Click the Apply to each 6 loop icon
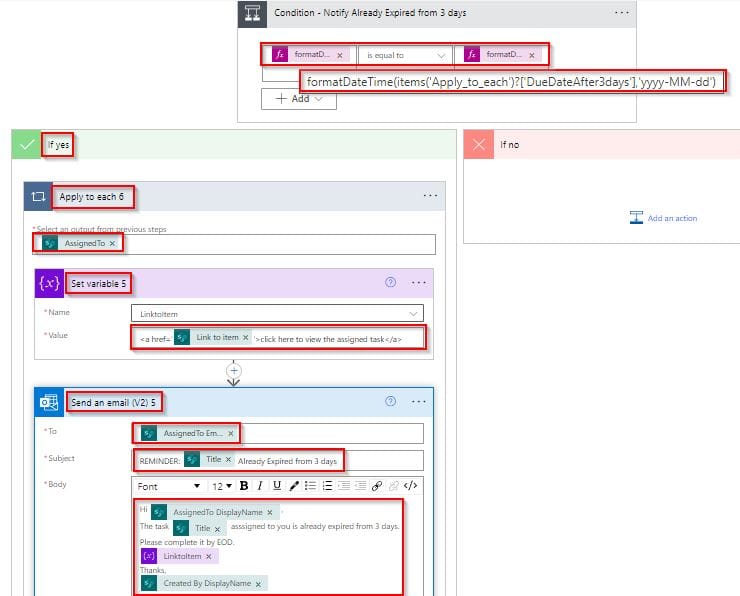The width and height of the screenshot is (740, 596). point(38,196)
